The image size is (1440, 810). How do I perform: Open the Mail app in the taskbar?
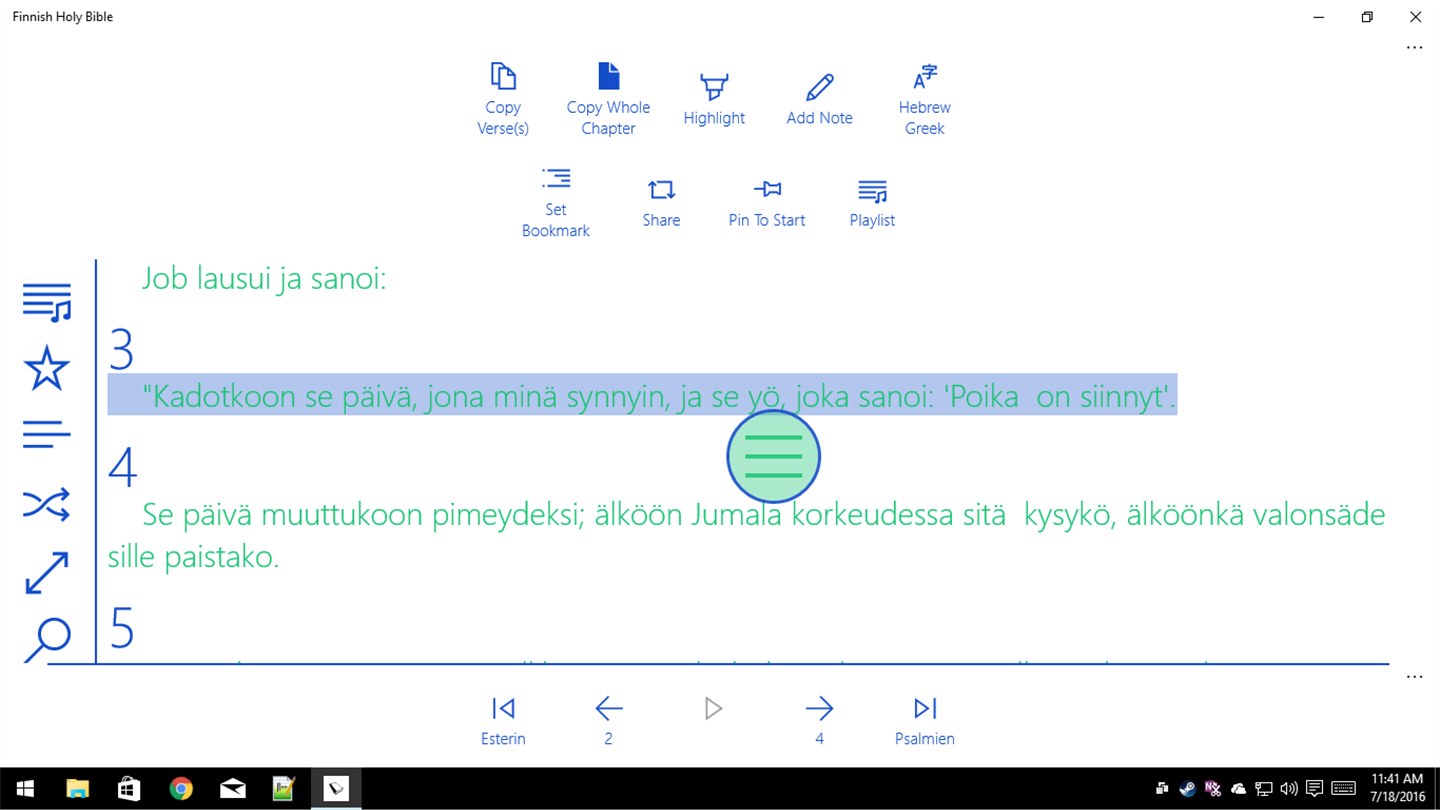(x=232, y=789)
